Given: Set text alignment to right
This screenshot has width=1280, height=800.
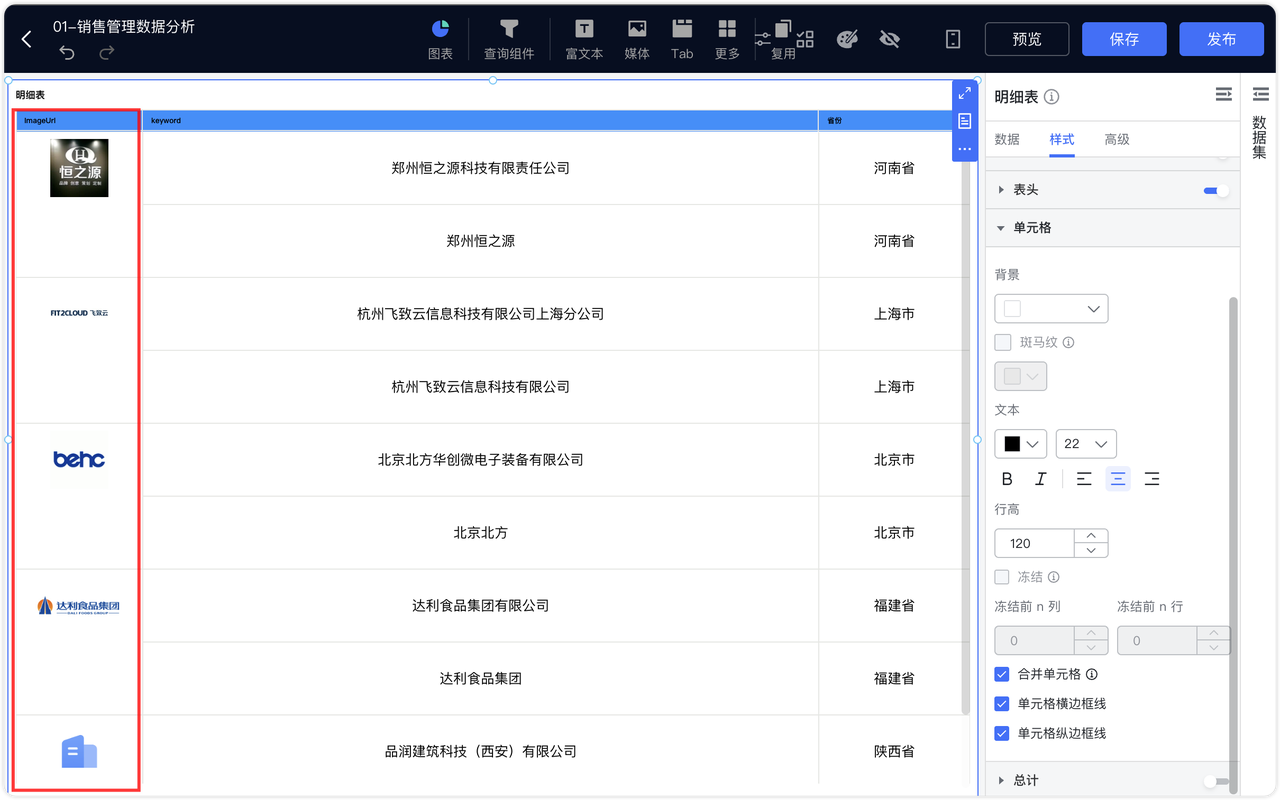Looking at the screenshot, I should (x=1152, y=478).
